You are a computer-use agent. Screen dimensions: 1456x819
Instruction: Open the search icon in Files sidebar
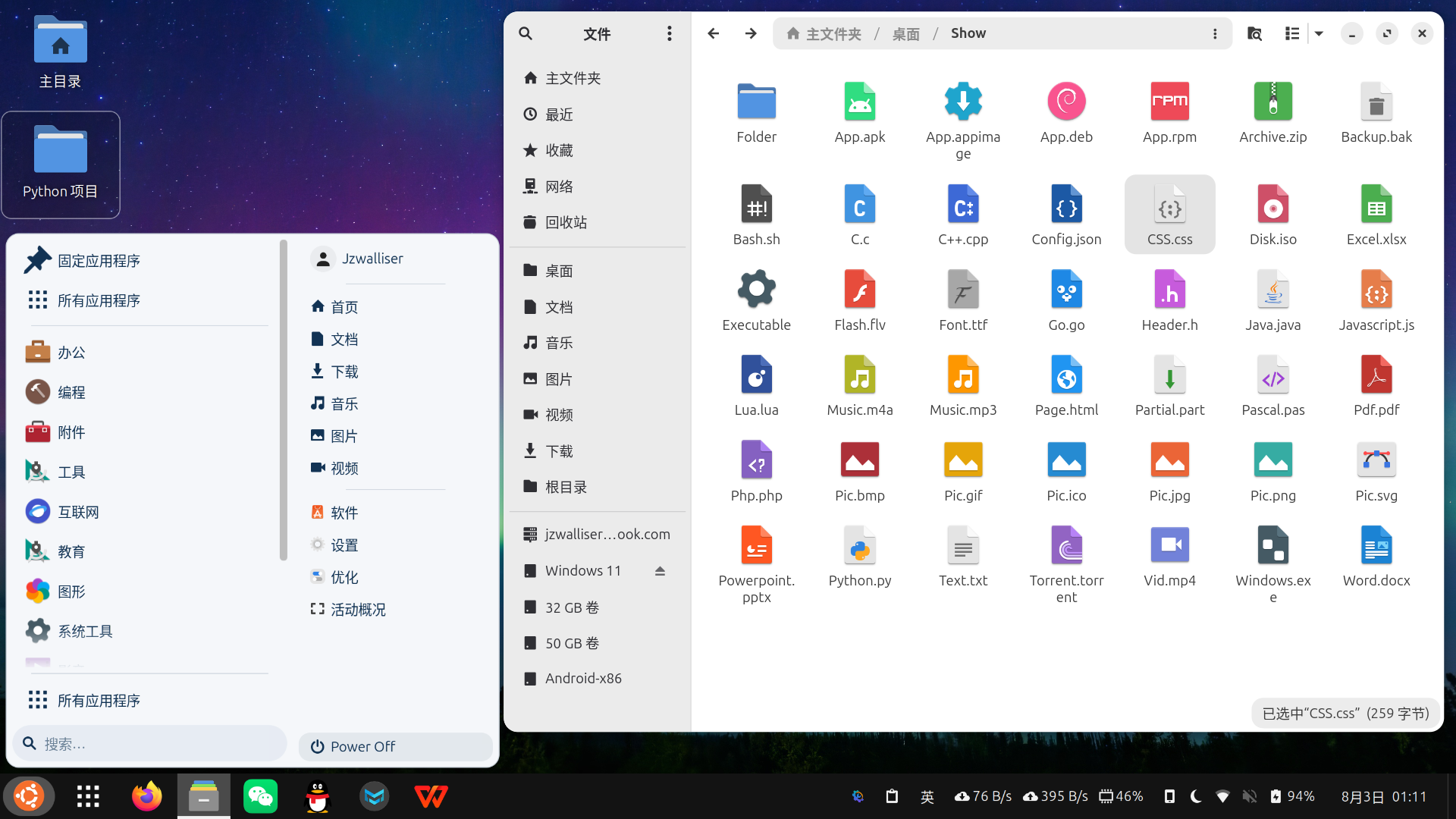pos(526,33)
